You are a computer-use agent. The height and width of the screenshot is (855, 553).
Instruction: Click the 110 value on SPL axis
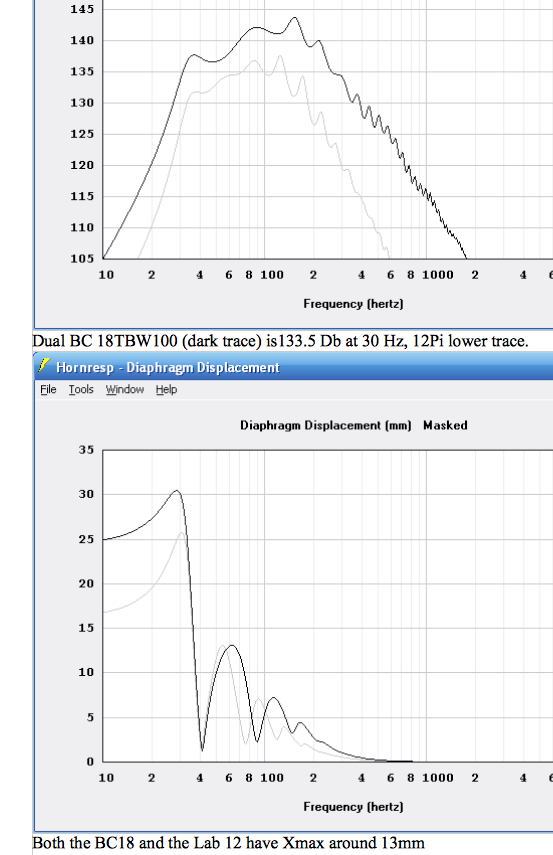(x=82, y=227)
